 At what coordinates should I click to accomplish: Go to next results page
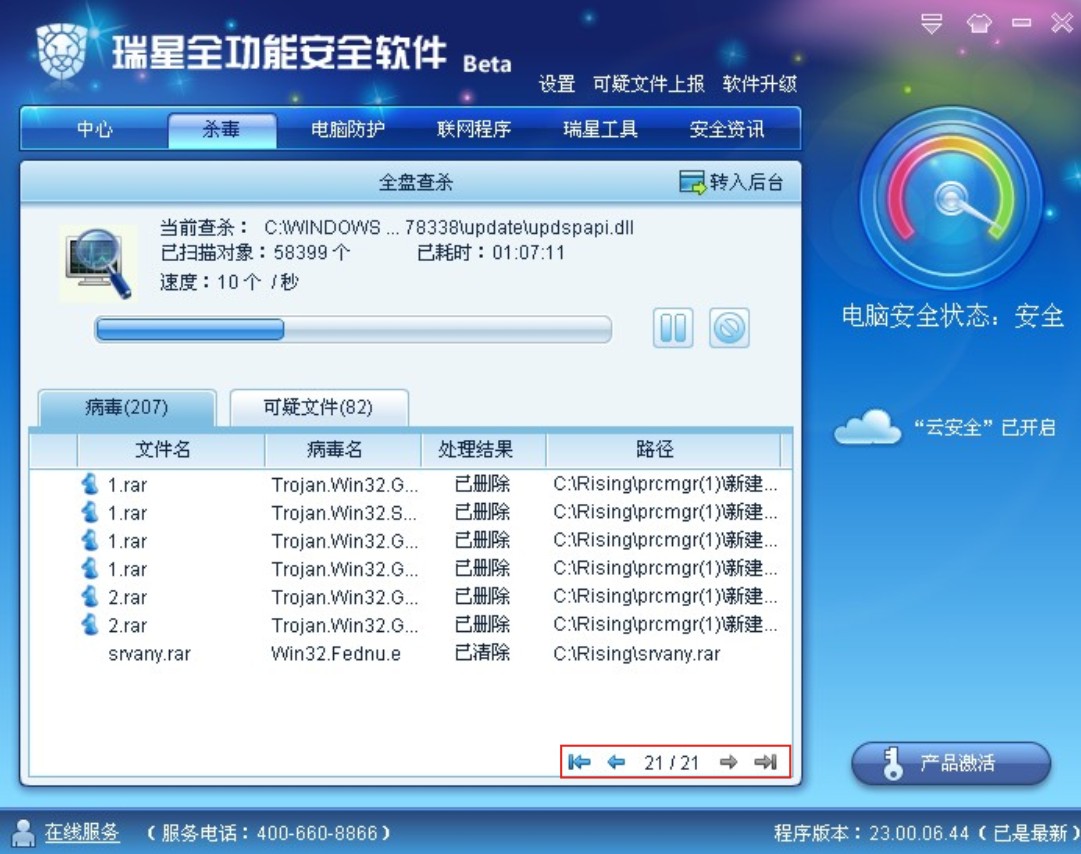[x=728, y=762]
